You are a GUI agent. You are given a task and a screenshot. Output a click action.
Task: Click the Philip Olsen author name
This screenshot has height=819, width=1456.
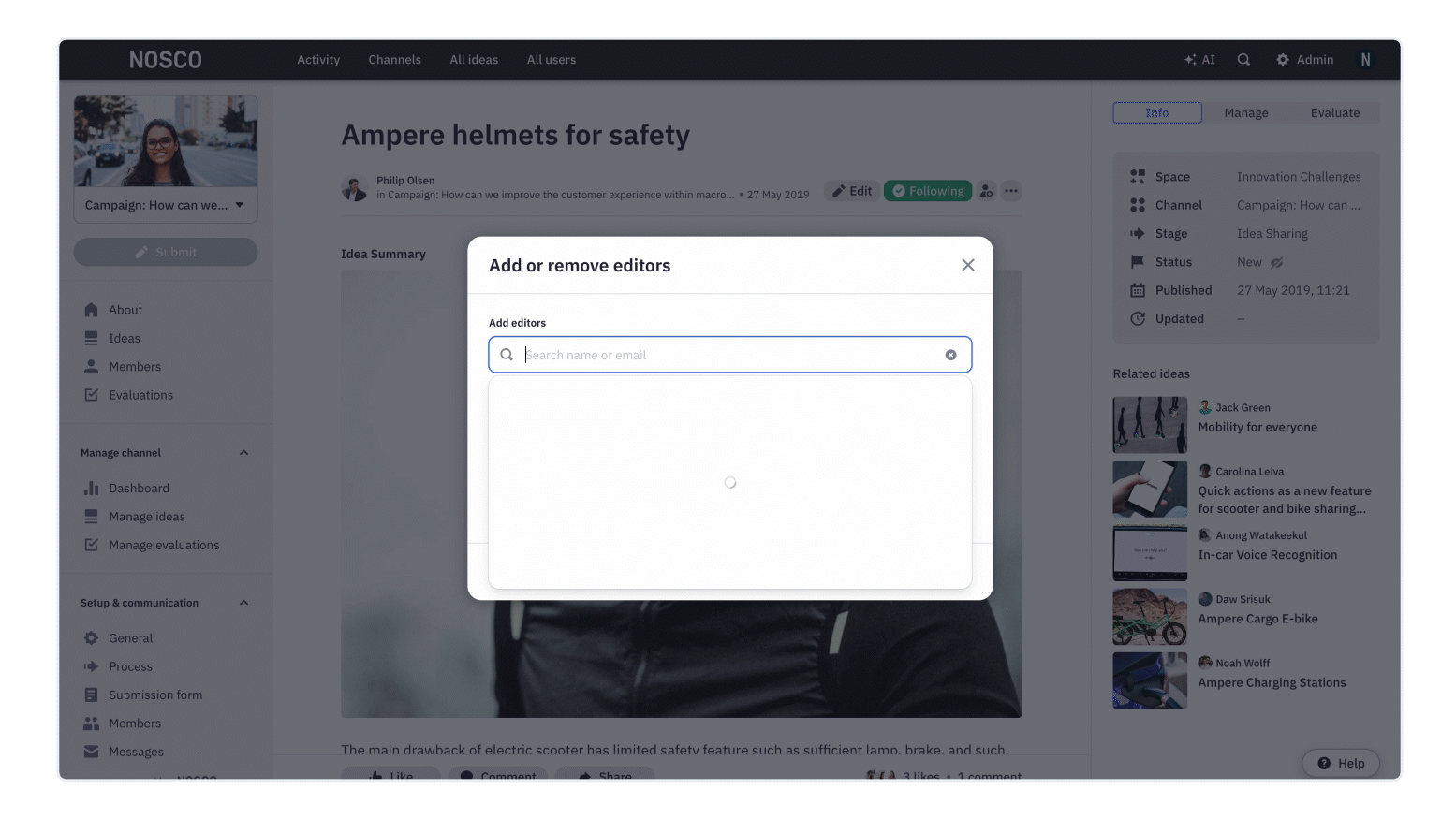(405, 181)
